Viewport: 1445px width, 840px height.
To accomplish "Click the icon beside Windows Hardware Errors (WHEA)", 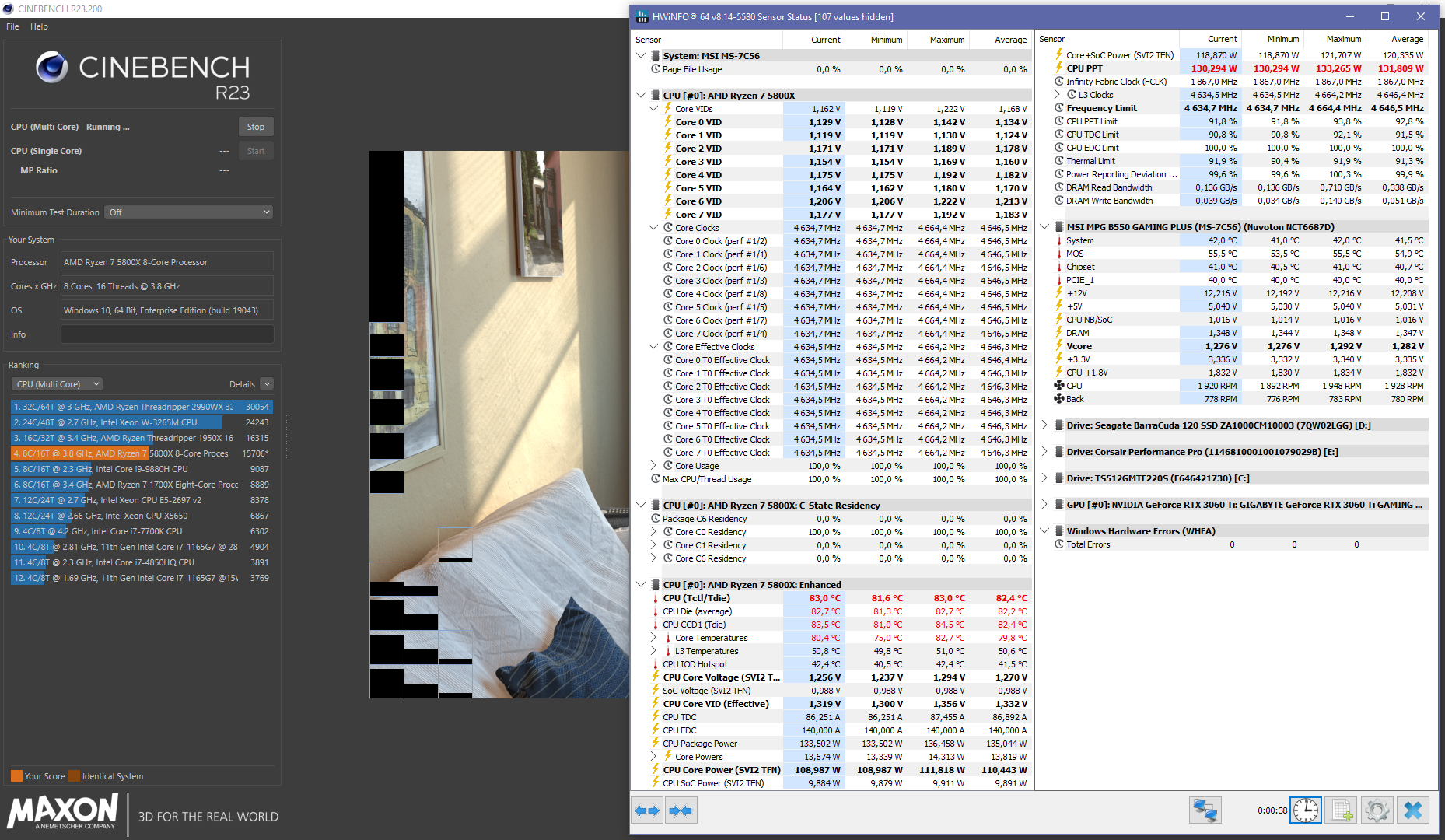I will [1058, 531].
